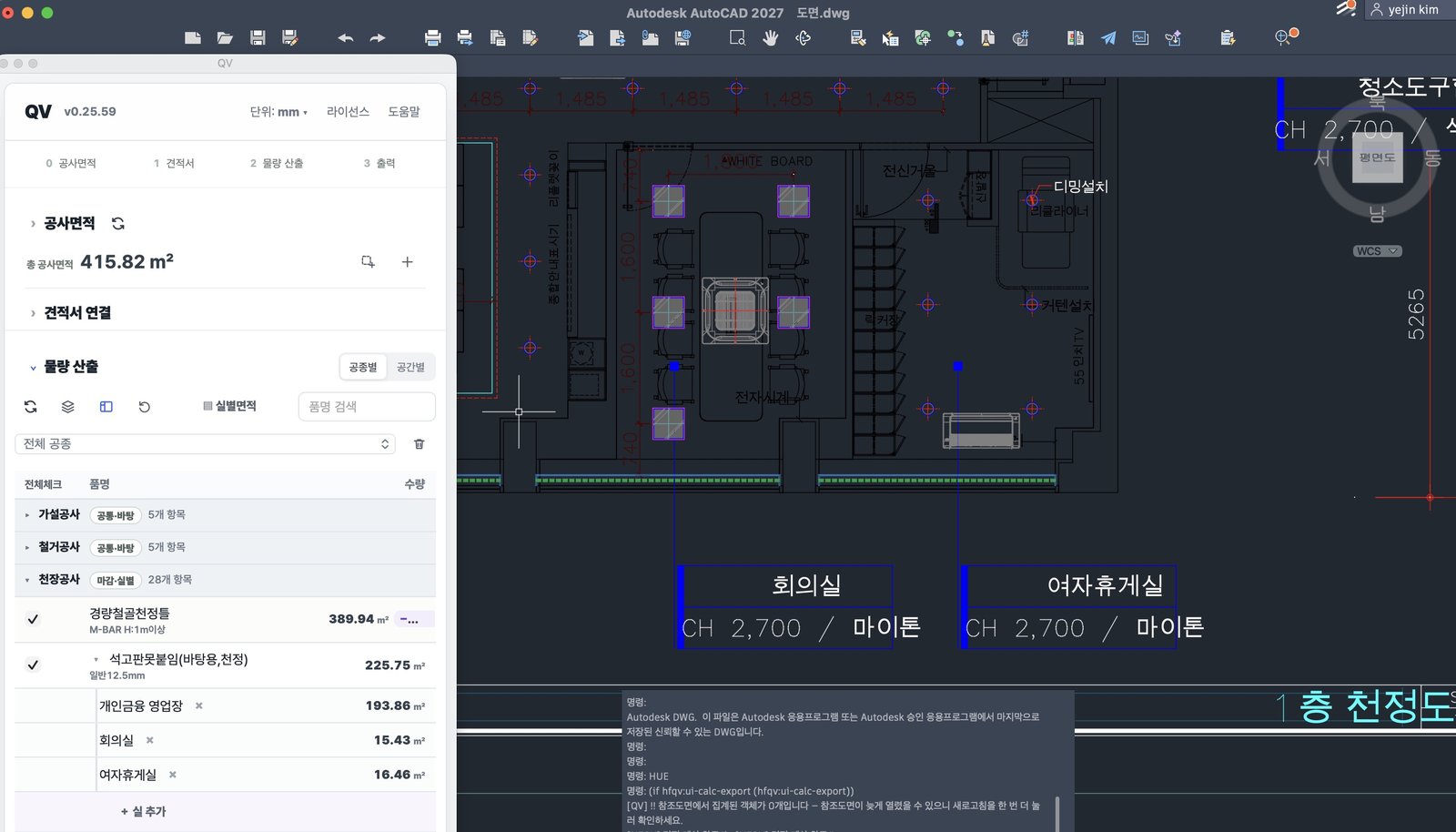1456x832 pixels.
Task: Click the Batch Plot printer icon with arrow
Action: (x=465, y=37)
